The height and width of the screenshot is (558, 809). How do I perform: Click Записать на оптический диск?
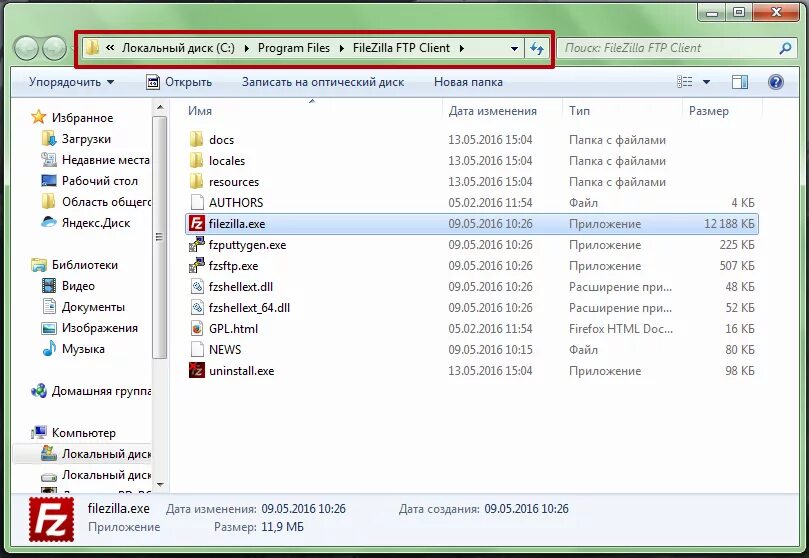[323, 82]
